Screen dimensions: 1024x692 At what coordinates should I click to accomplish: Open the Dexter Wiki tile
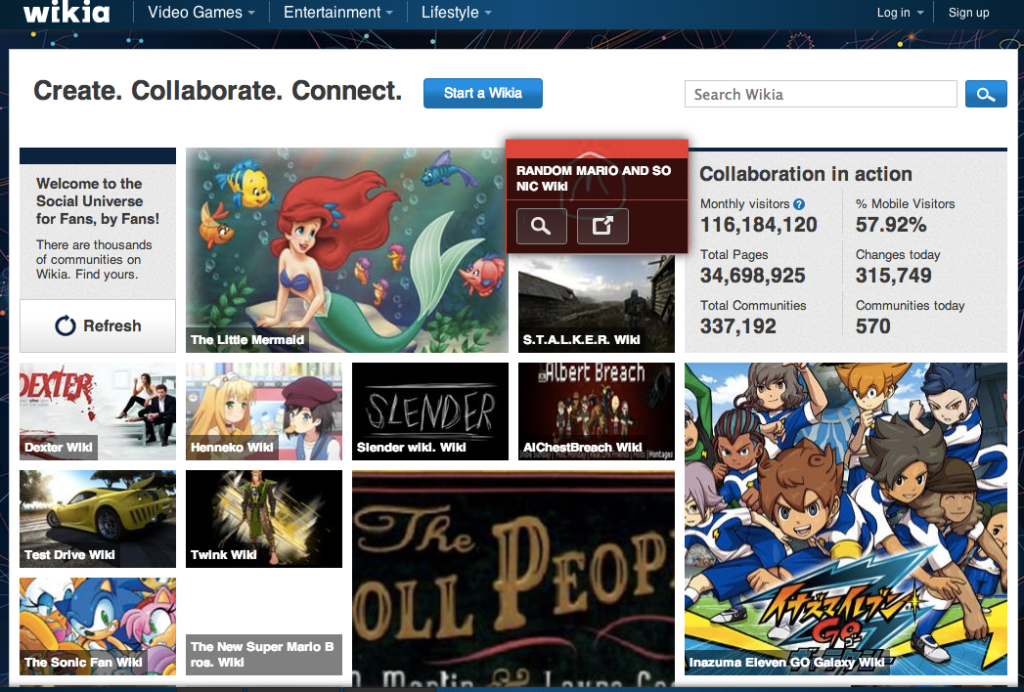click(x=98, y=411)
